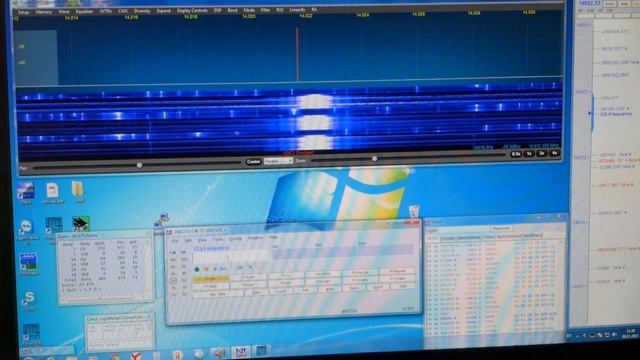The height and width of the screenshot is (360, 640).
Task: Open the RX2 menu item
Action: tap(280, 10)
